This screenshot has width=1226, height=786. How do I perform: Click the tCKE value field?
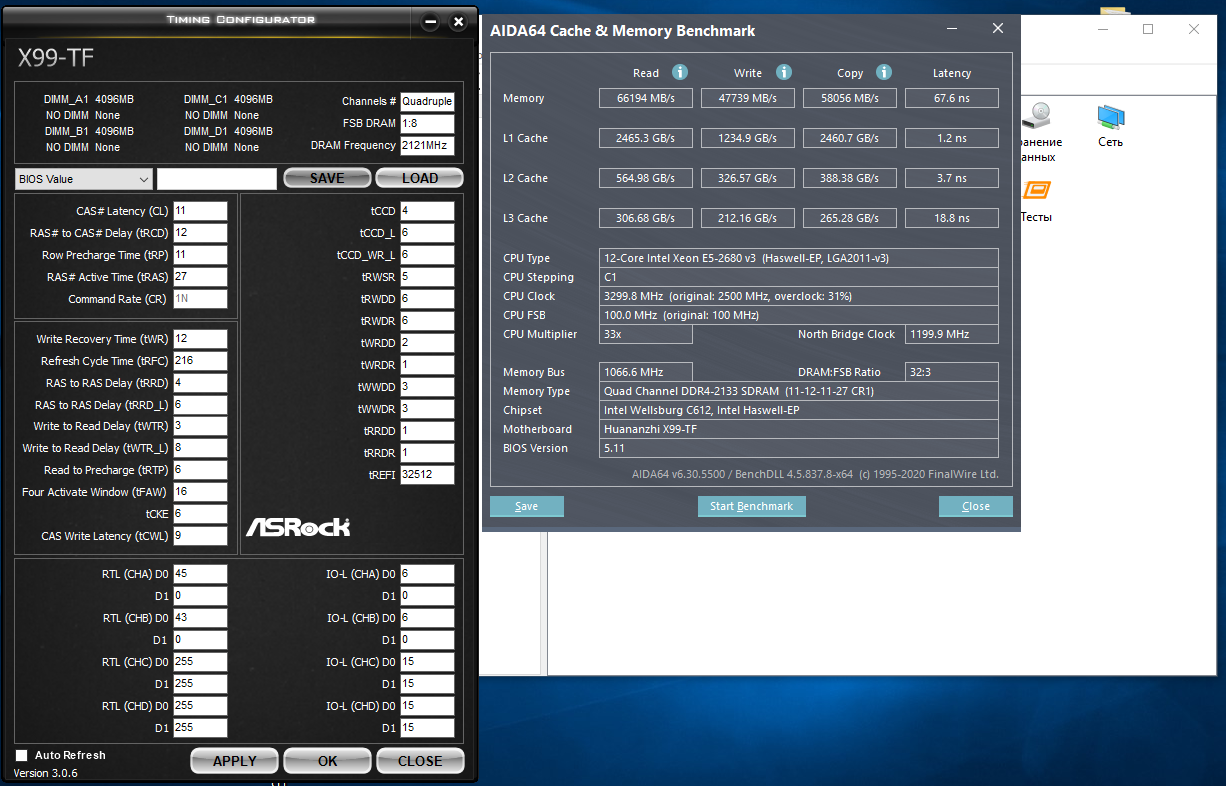(200, 514)
